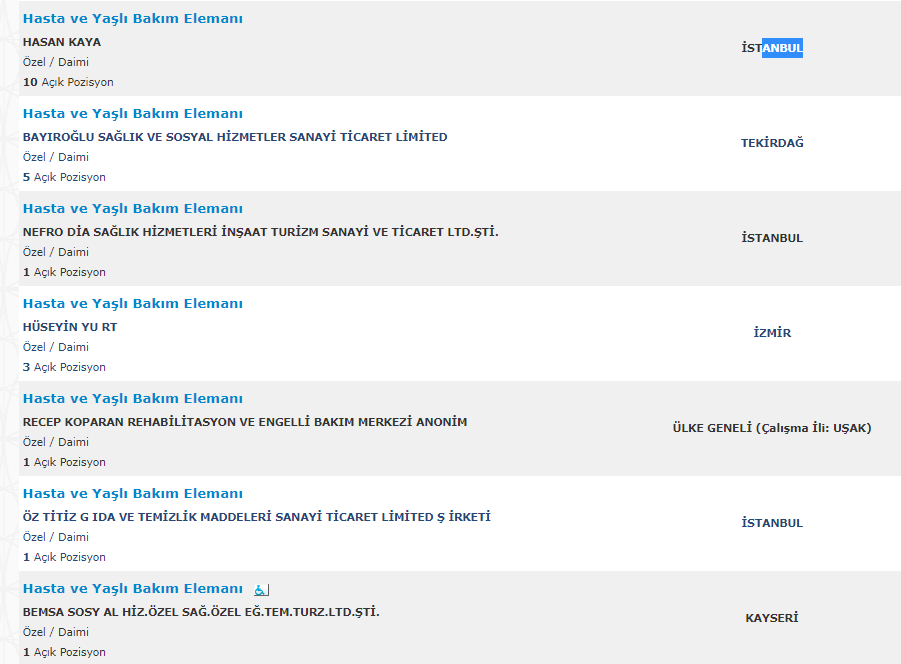This screenshot has width=901, height=664.
Task: Open the job title link above NEFRO DİA SAĞLIK
Action: coord(132,209)
